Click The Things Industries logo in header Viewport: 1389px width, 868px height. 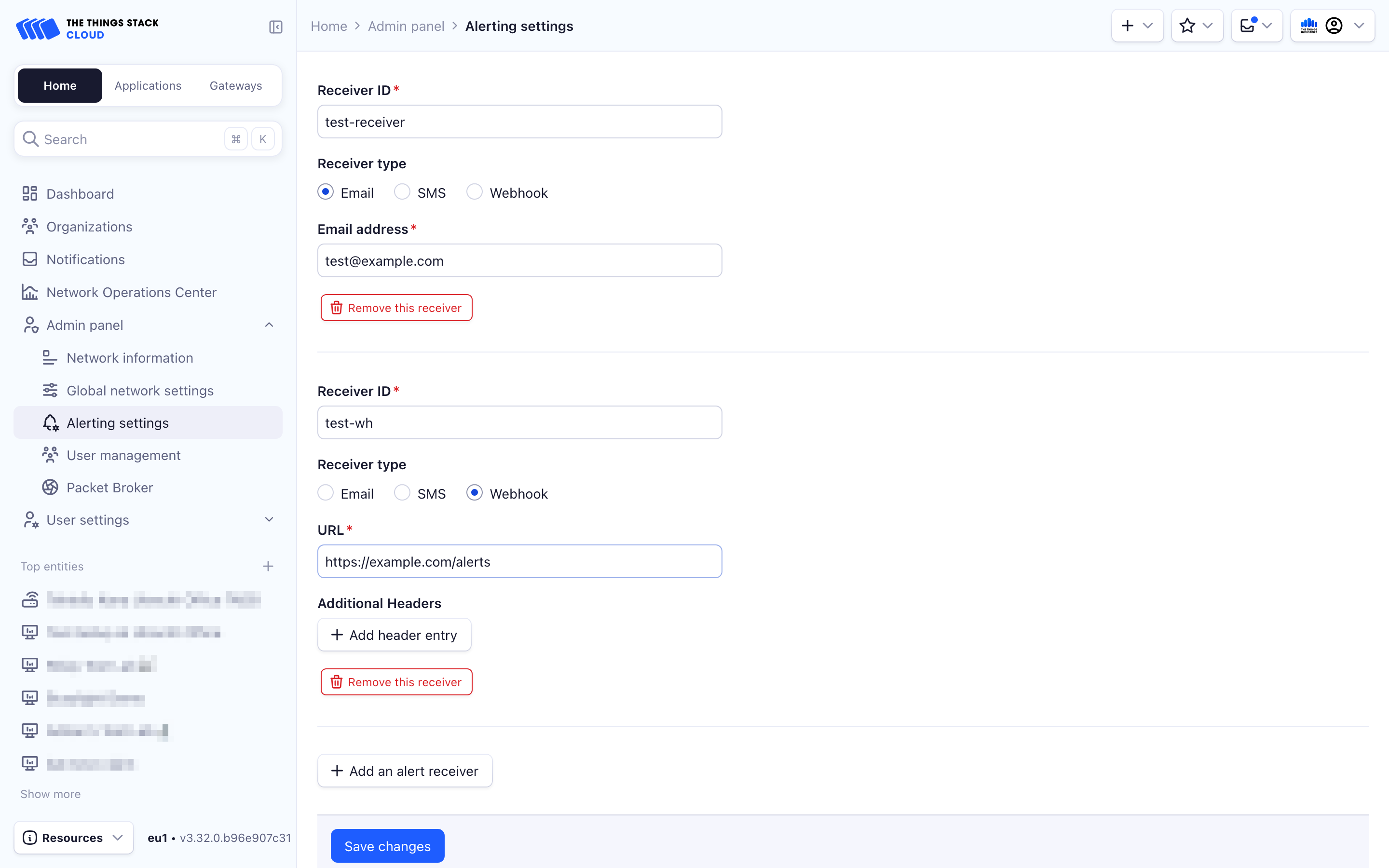[x=1309, y=25]
